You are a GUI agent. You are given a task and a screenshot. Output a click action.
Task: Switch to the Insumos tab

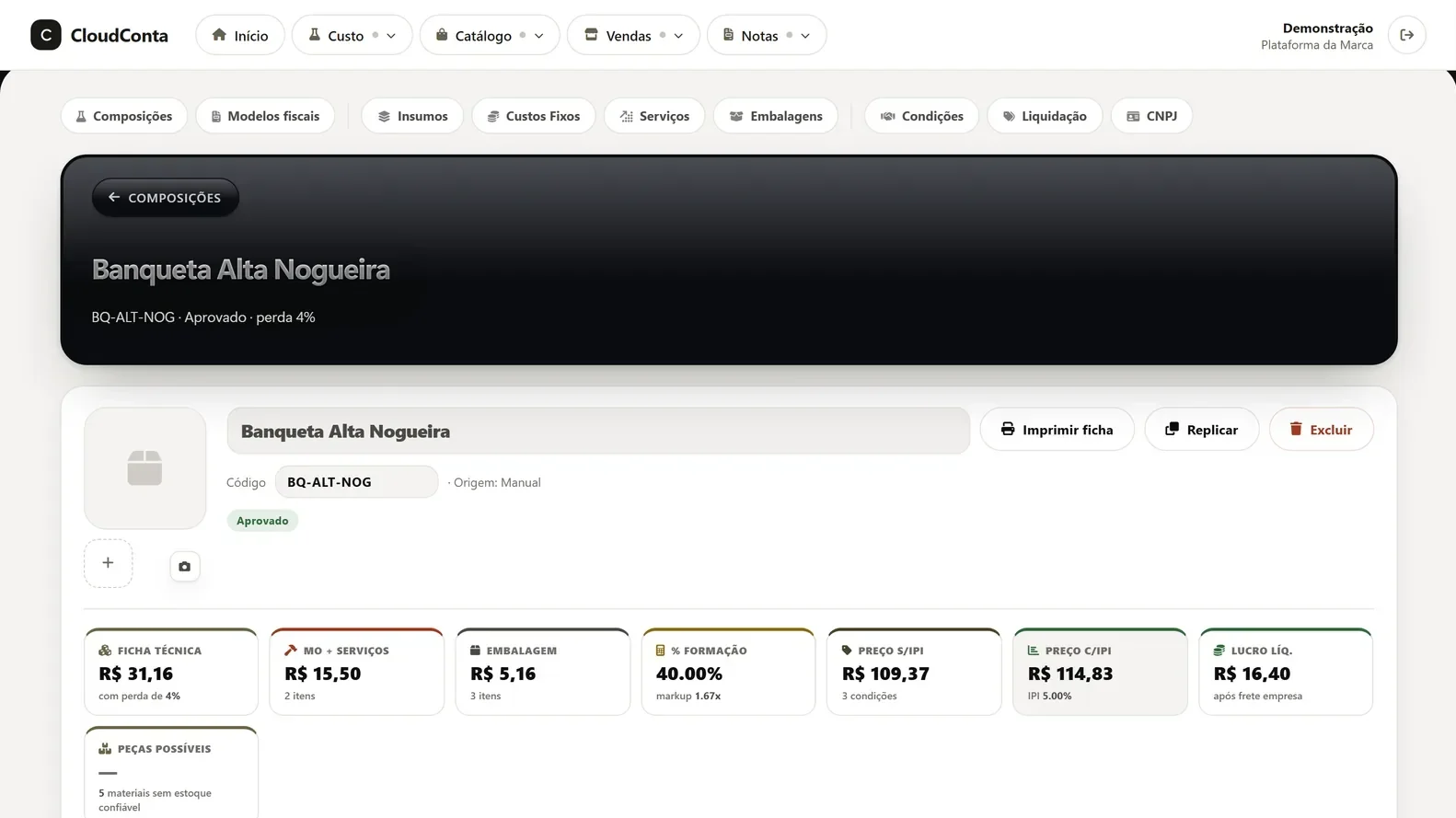click(412, 116)
